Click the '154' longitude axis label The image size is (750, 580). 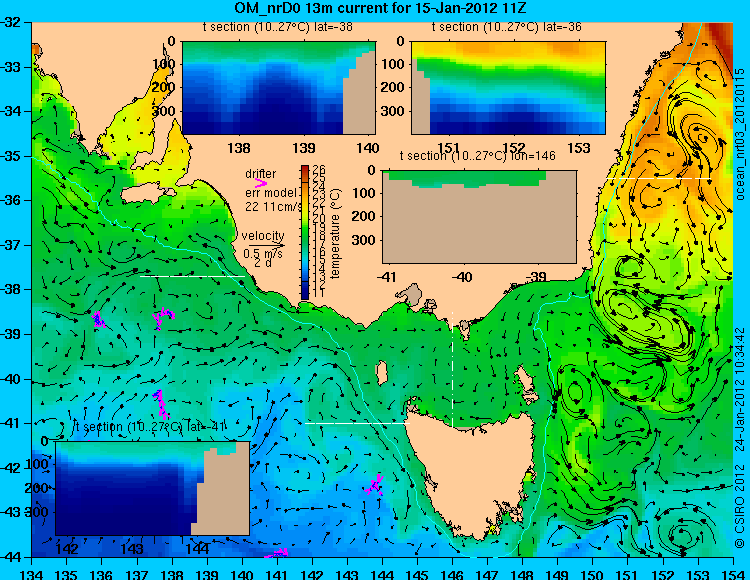pos(733,574)
